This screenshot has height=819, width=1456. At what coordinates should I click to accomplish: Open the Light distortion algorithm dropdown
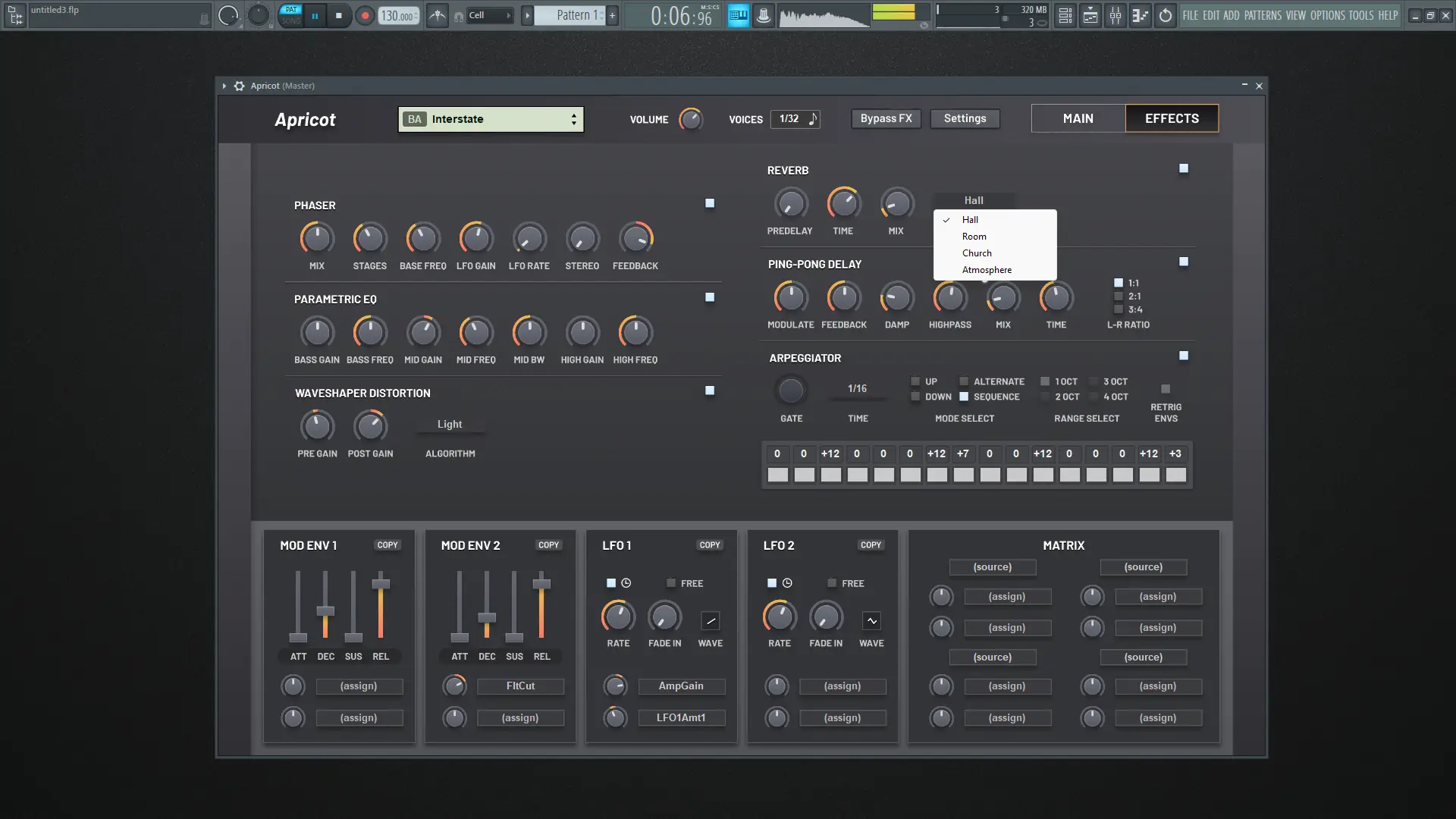450,425
